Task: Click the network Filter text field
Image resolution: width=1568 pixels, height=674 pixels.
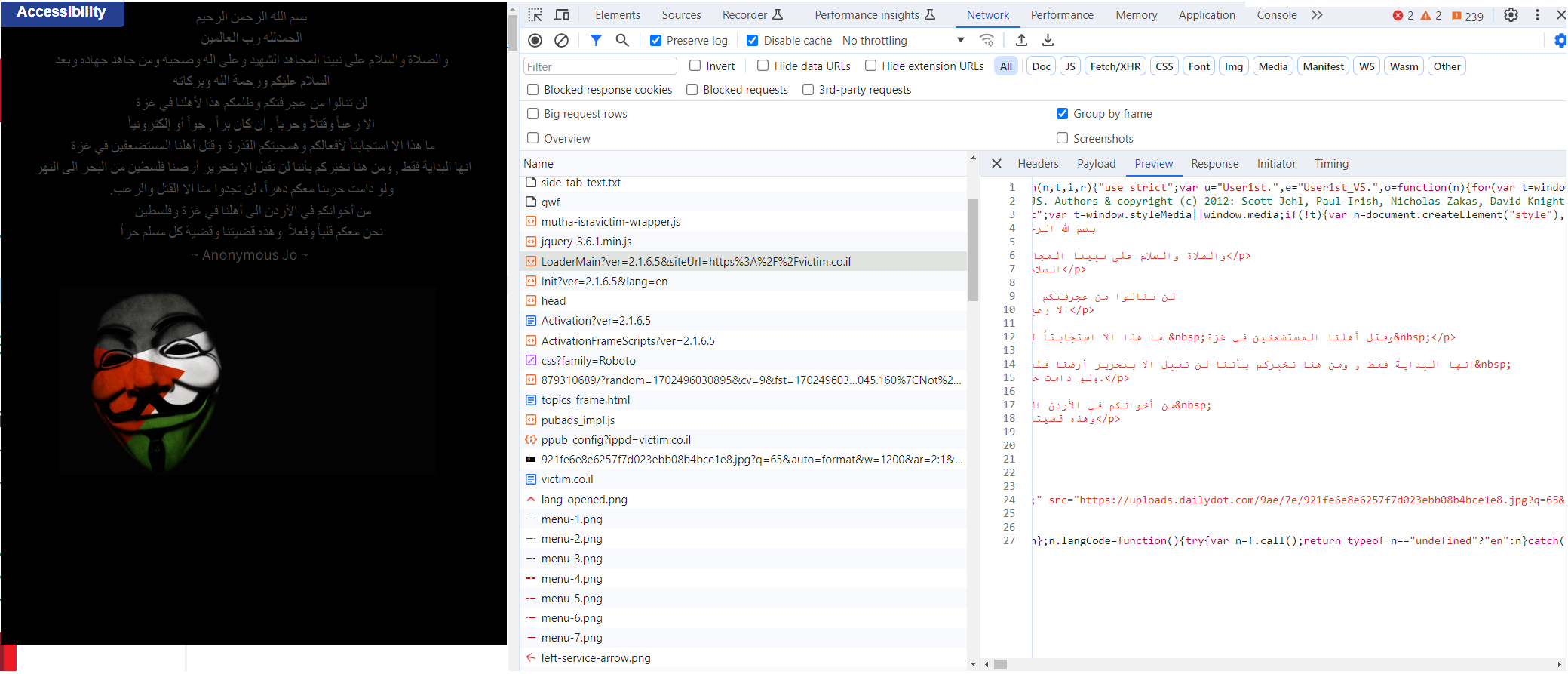Action: tap(600, 66)
